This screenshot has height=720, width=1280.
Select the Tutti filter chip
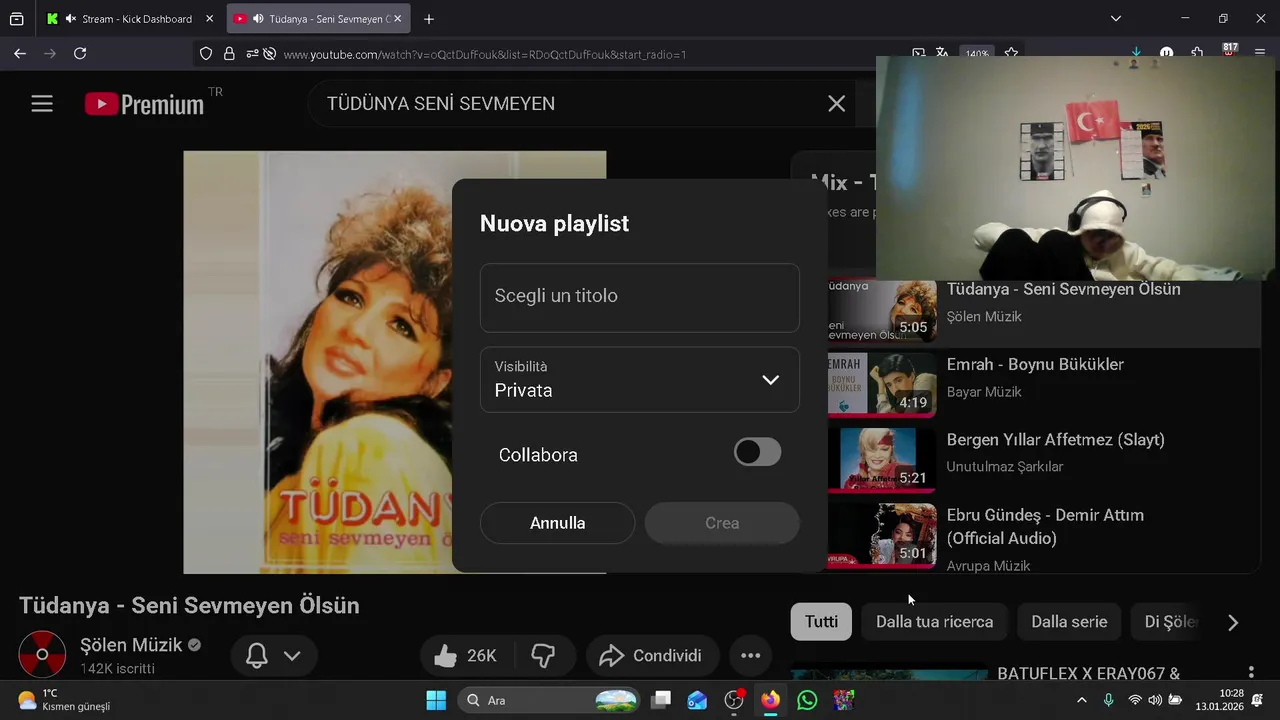[x=821, y=622]
